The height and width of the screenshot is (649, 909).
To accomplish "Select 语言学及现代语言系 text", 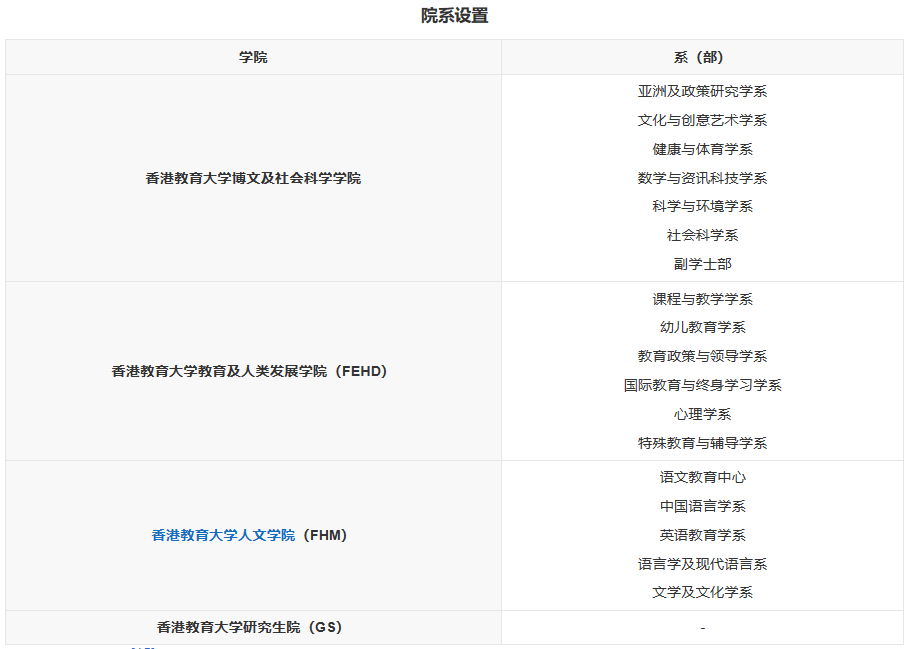I will pyautogui.click(x=702, y=564).
